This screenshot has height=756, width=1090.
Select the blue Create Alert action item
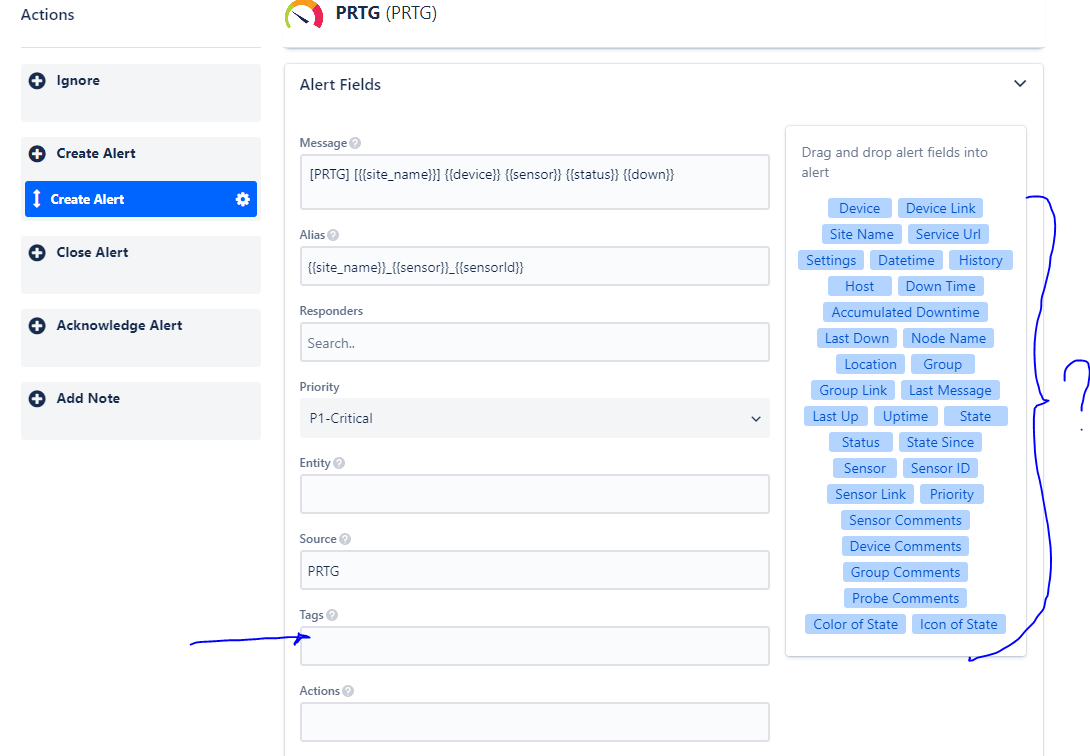click(x=141, y=199)
